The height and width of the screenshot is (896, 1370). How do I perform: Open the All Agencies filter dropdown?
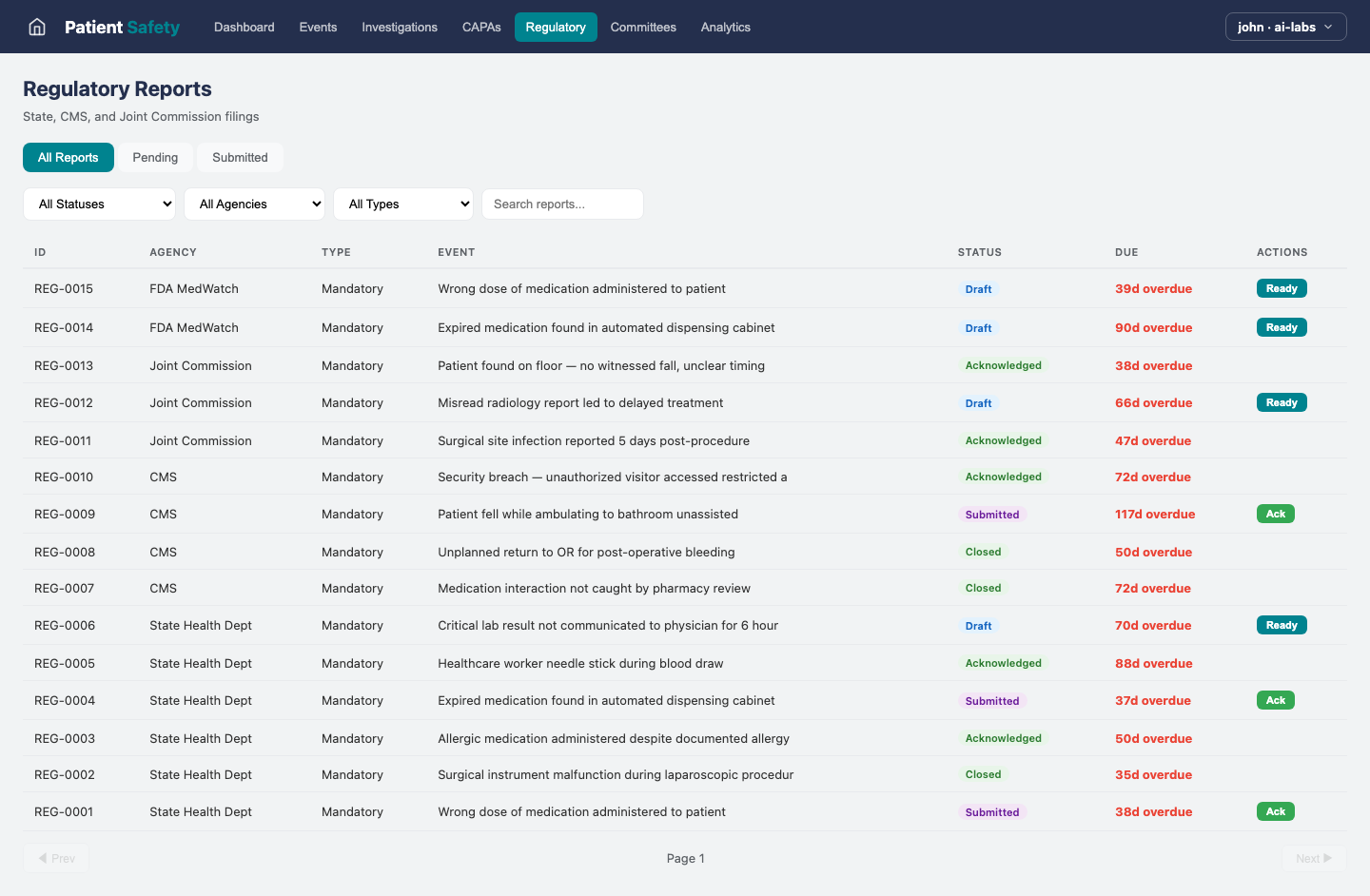(254, 204)
